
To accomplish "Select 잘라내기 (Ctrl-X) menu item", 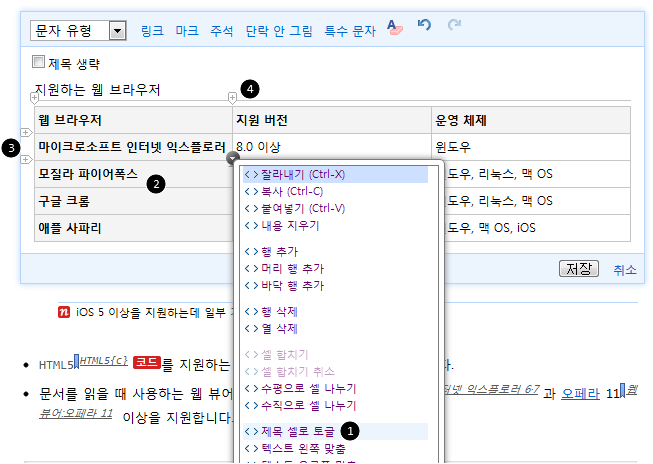I will click(335, 175).
